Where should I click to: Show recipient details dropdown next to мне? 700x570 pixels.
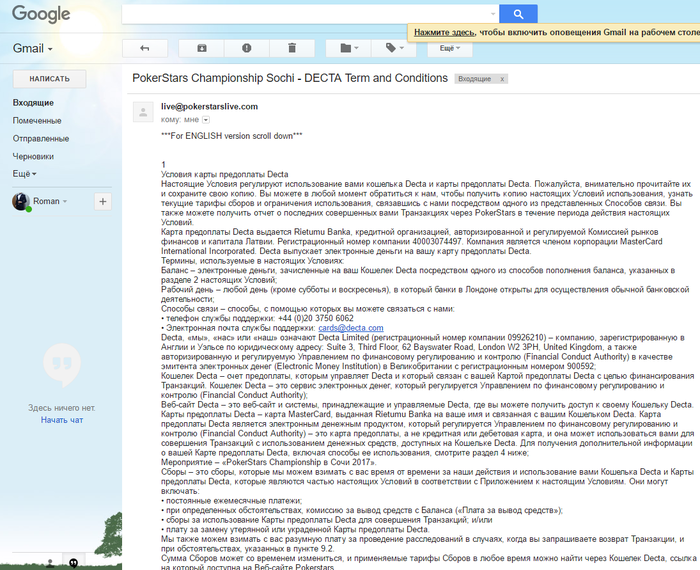point(206,120)
